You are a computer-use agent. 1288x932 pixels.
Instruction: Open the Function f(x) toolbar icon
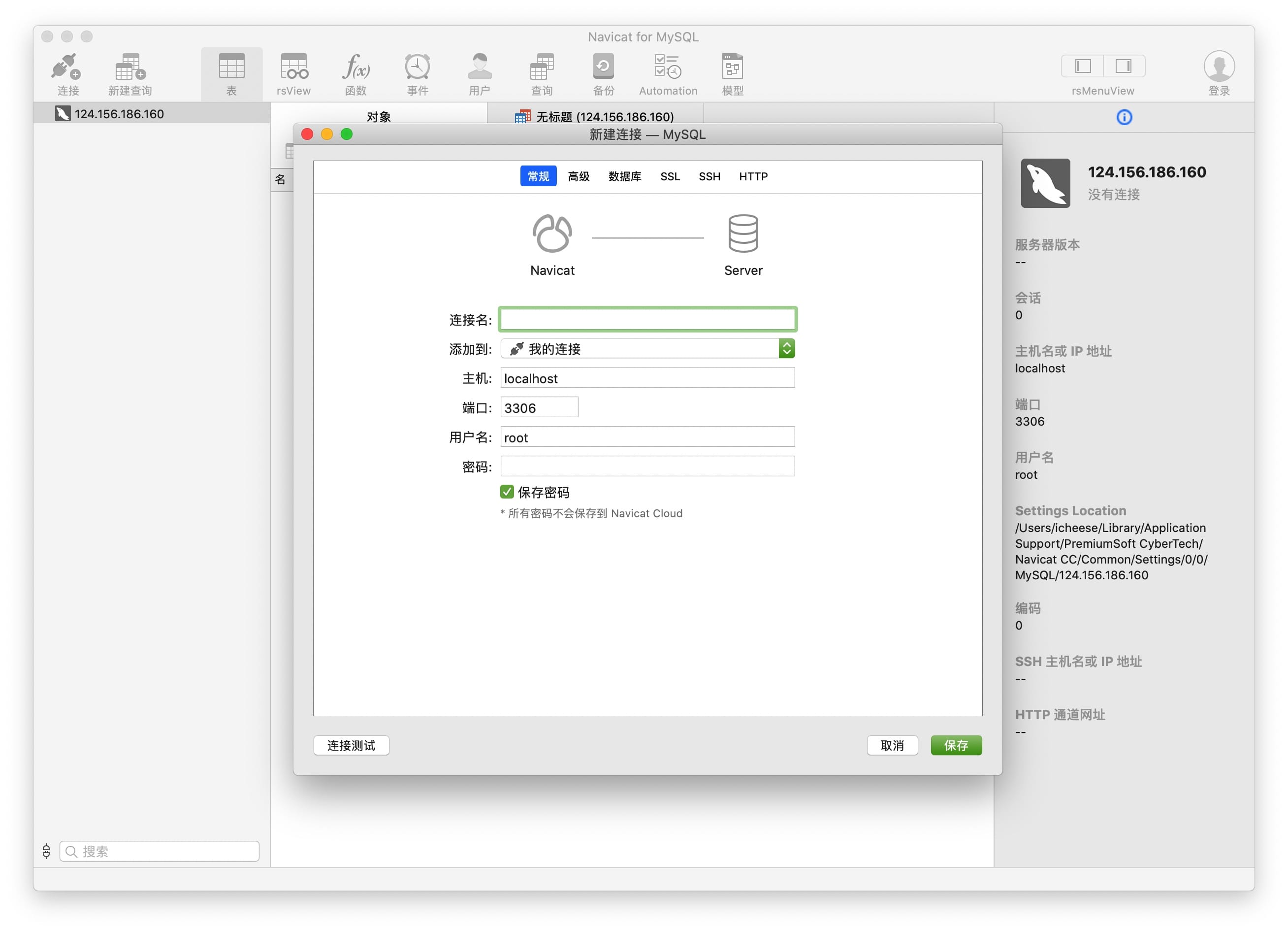pyautogui.click(x=355, y=67)
